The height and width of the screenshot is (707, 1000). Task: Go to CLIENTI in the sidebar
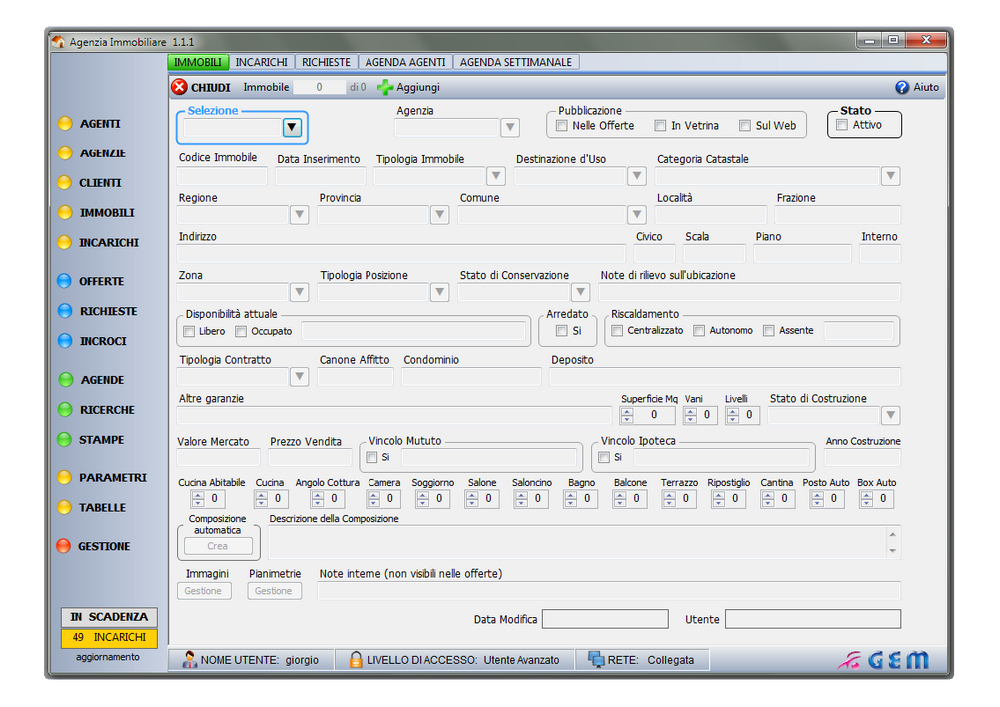[x=100, y=183]
